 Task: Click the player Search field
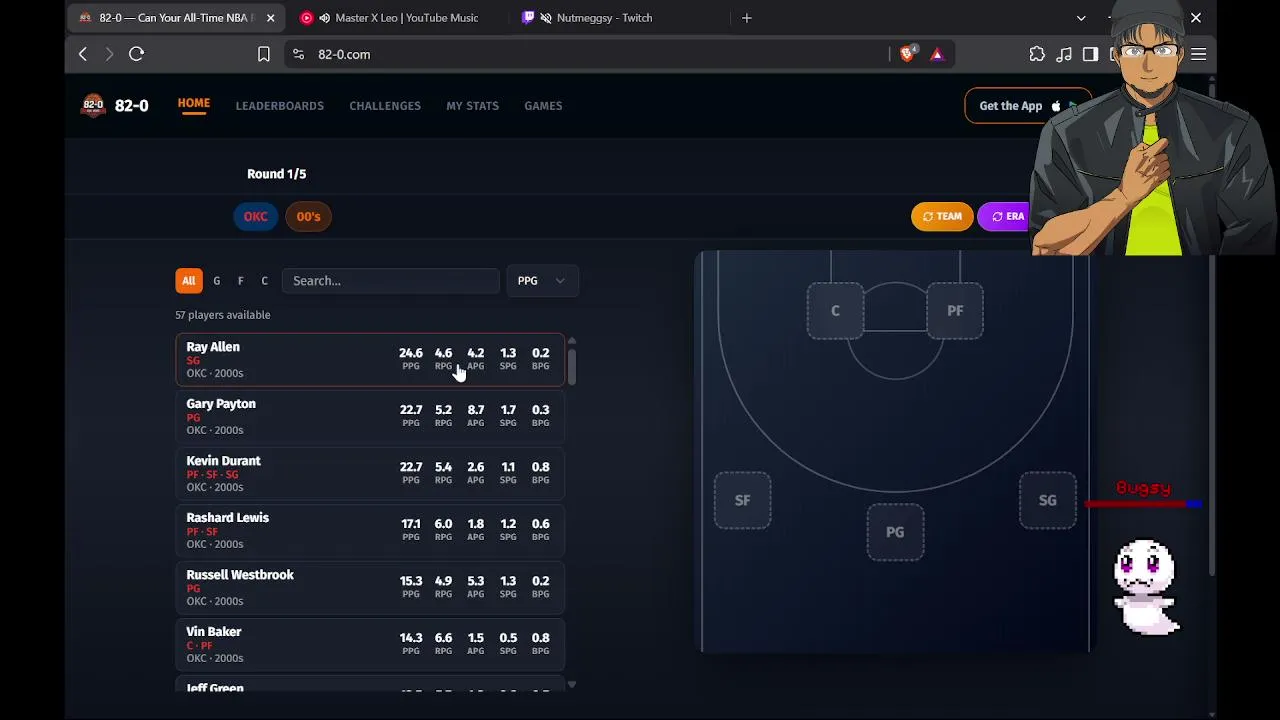pyautogui.click(x=390, y=281)
